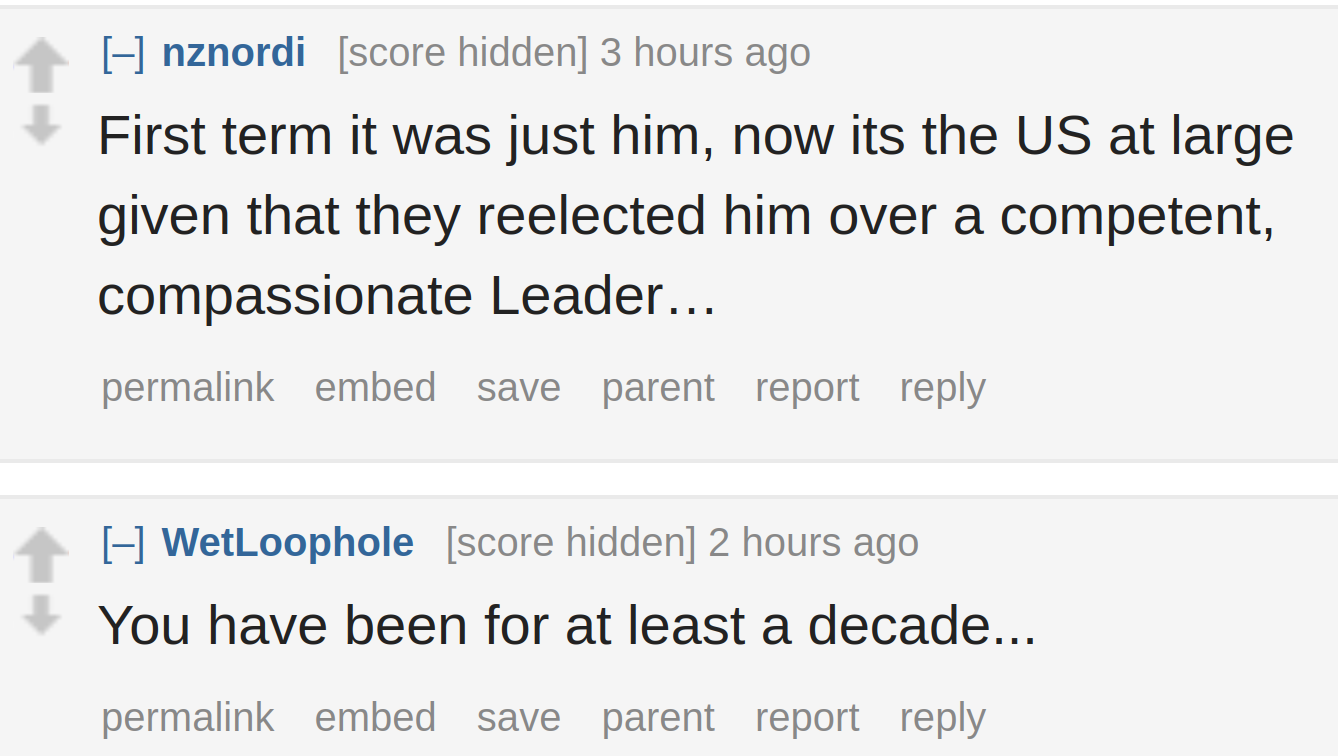This screenshot has width=1338, height=756.
Task: Open permalink for nznordi's comment
Action: tap(188, 388)
